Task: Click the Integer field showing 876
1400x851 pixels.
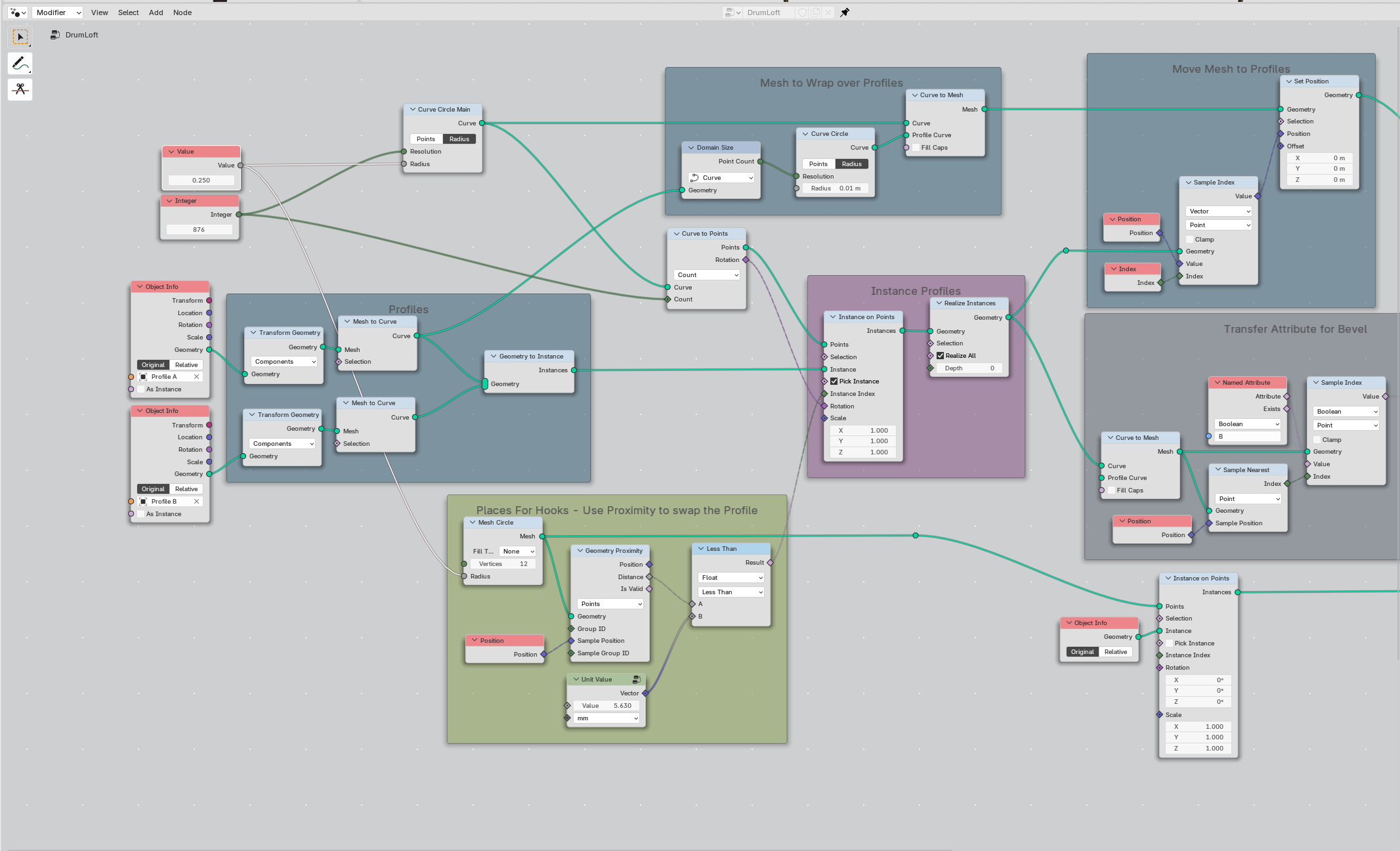Action: [x=199, y=230]
